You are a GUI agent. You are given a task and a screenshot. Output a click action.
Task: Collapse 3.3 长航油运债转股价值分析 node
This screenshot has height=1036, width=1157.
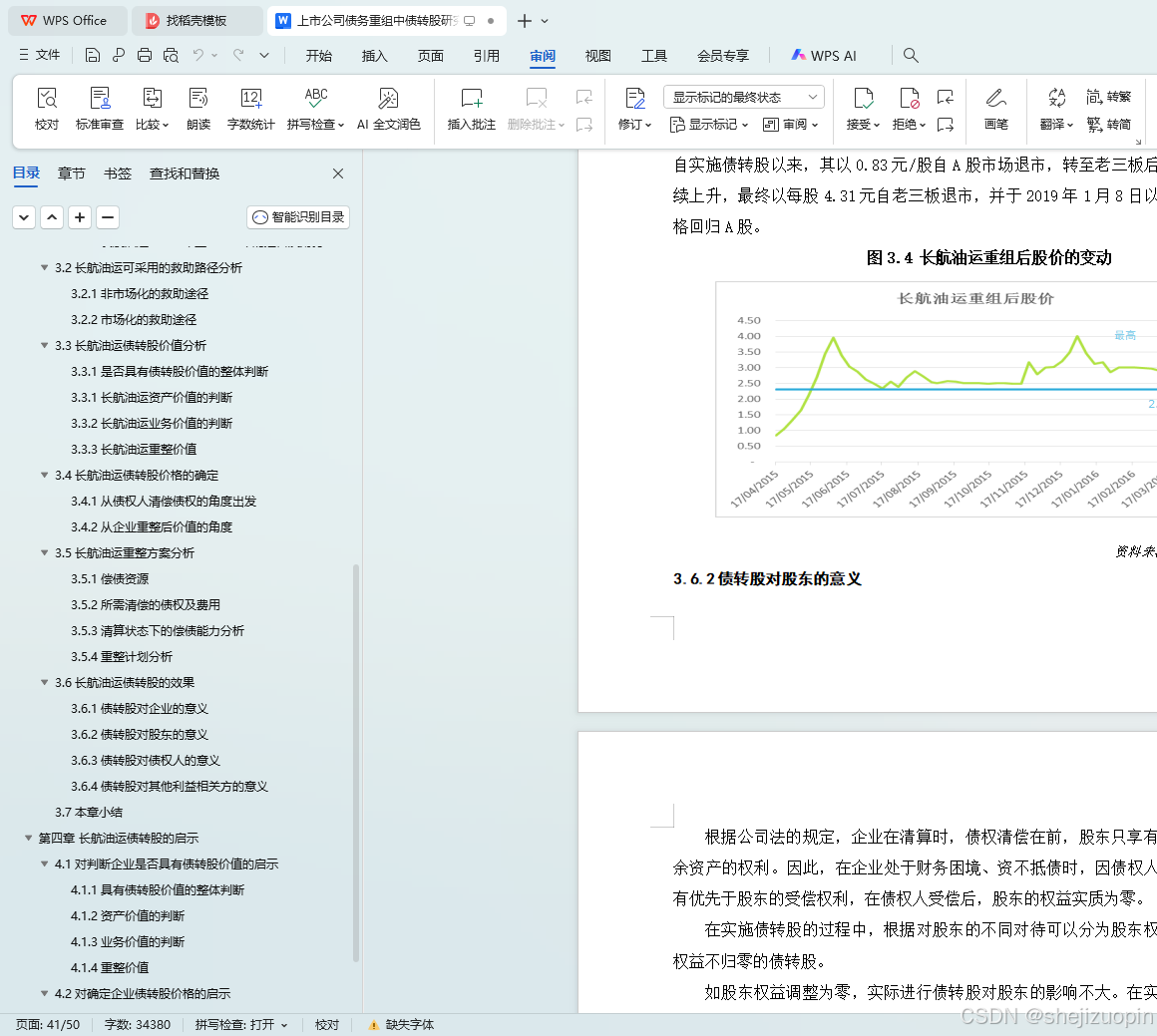tap(44, 345)
